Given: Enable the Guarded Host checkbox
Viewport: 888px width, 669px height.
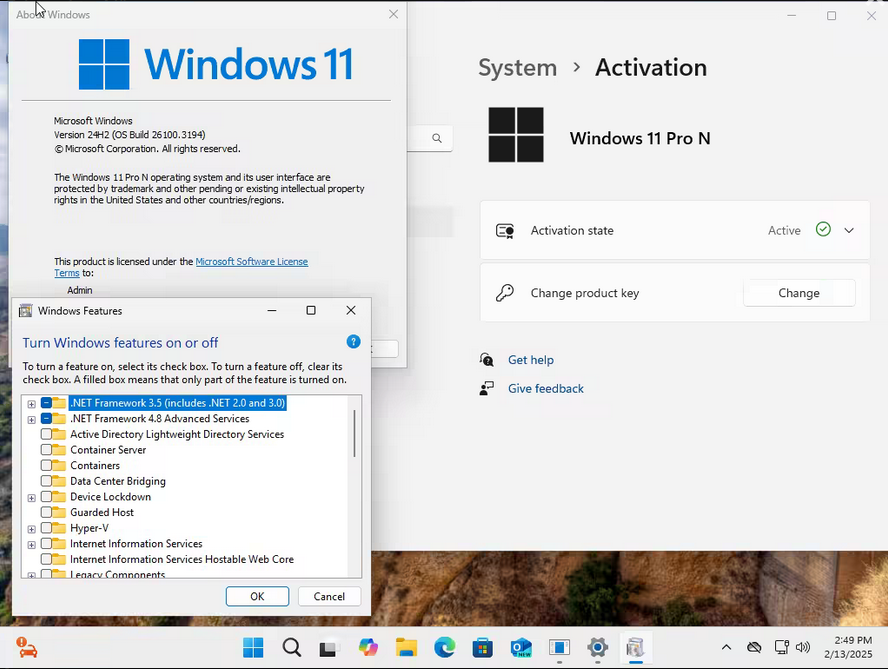Looking at the screenshot, I should [x=46, y=512].
